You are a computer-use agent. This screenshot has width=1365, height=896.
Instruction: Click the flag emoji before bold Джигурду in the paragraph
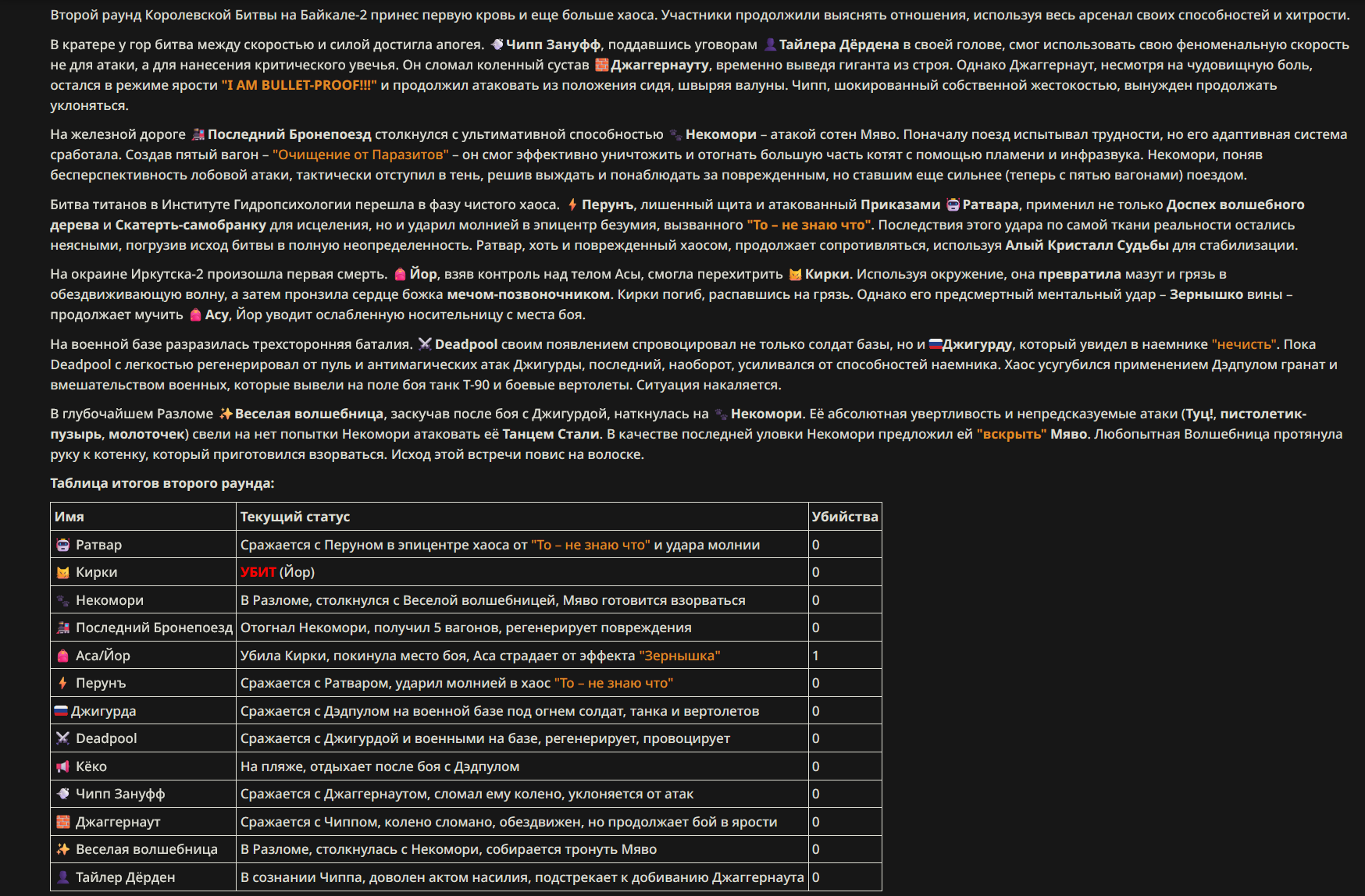pos(936,344)
